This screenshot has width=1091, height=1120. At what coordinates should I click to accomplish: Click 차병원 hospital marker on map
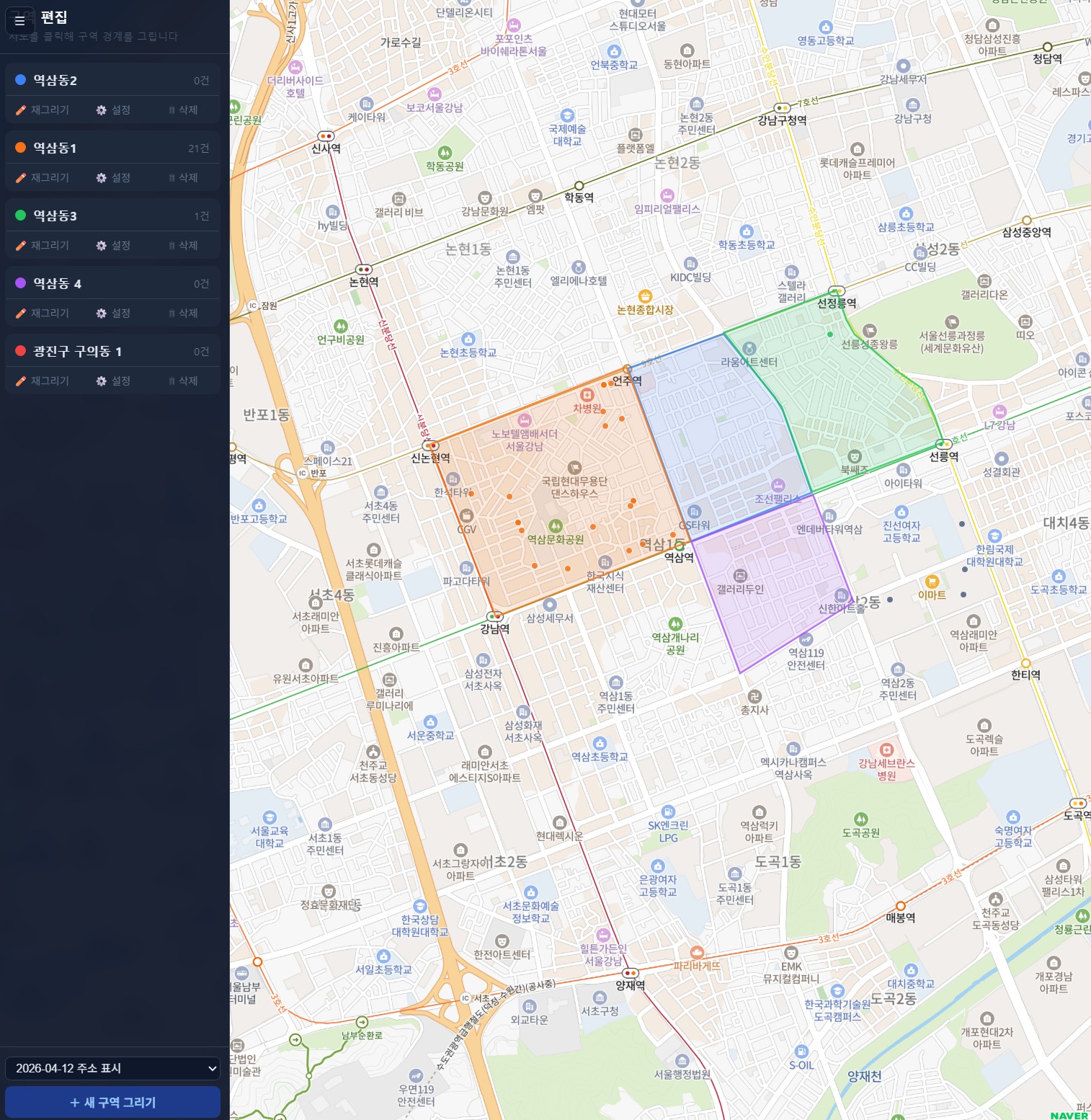(x=587, y=395)
